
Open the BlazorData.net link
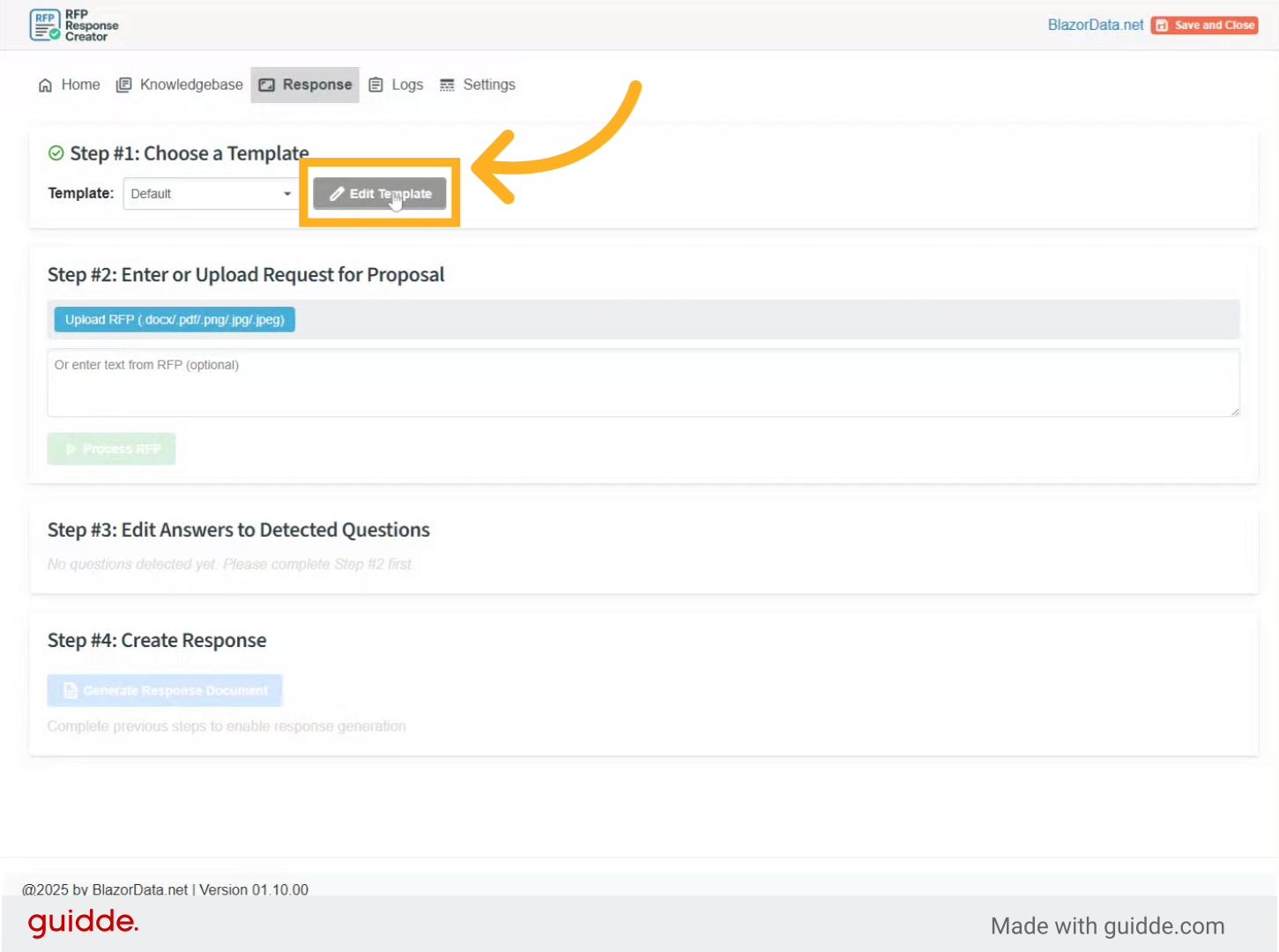click(x=1096, y=25)
